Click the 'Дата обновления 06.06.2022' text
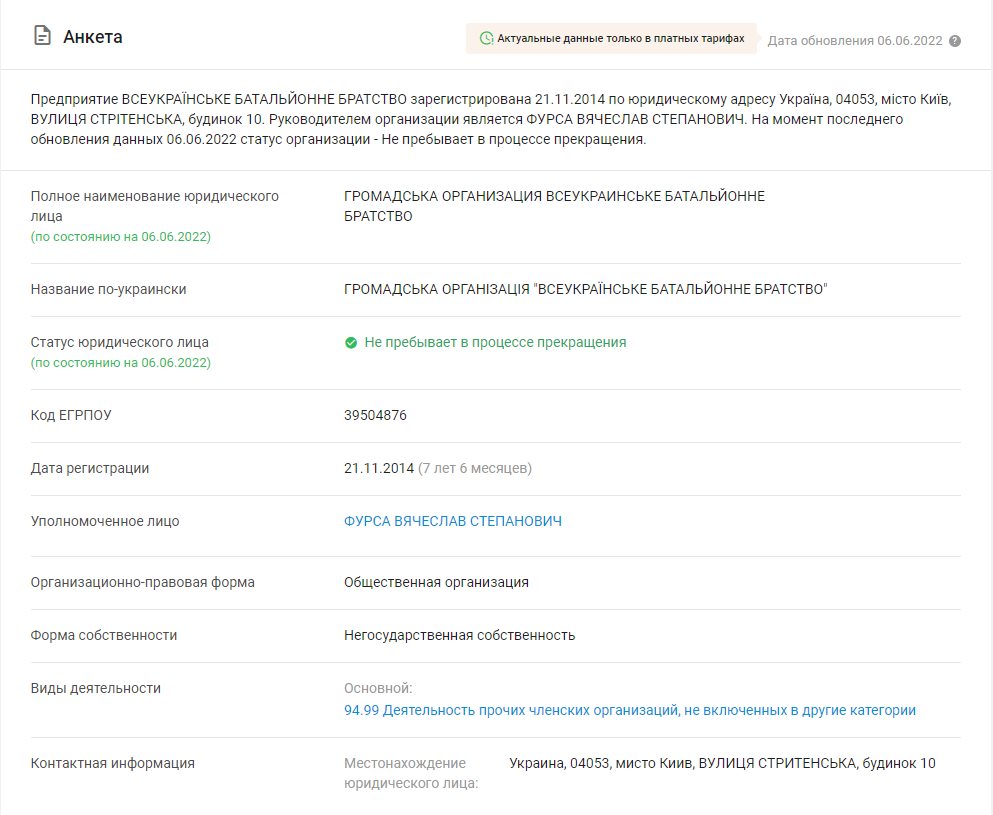Image resolution: width=993 pixels, height=815 pixels. (854, 41)
